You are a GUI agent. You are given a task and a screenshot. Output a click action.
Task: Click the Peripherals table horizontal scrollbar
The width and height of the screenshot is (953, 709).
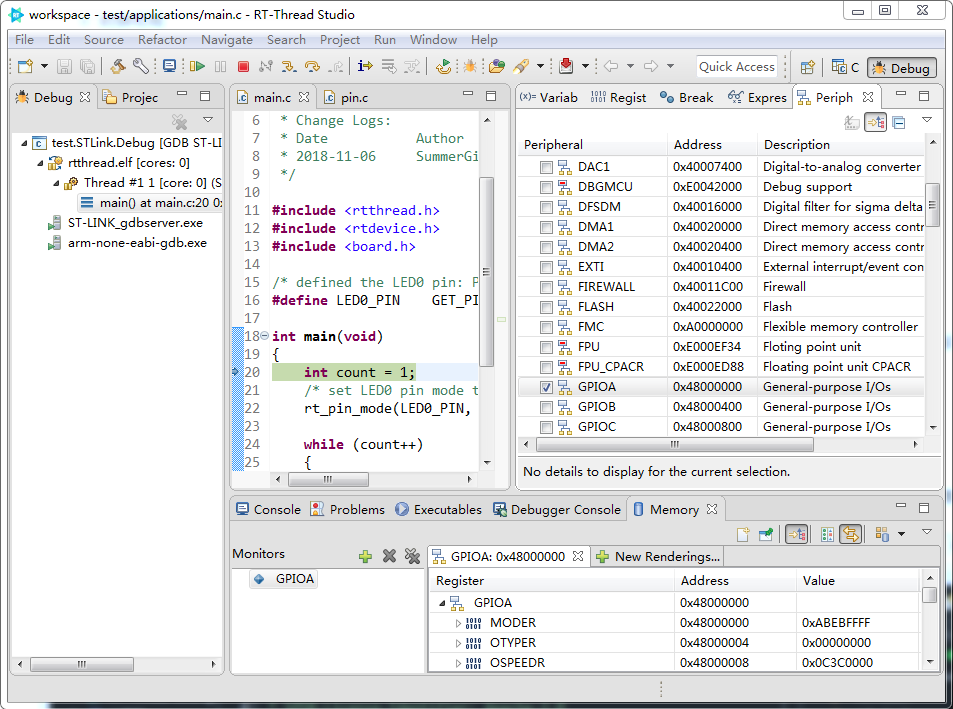pos(675,444)
